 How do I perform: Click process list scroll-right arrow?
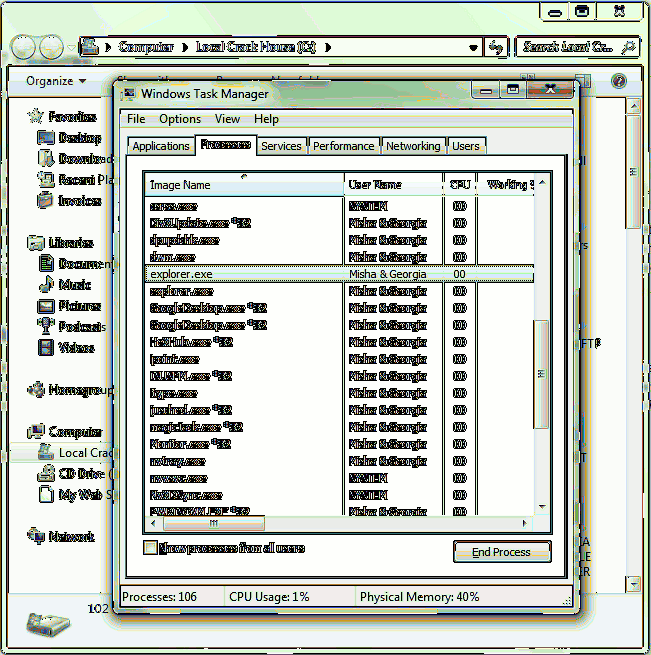525,523
